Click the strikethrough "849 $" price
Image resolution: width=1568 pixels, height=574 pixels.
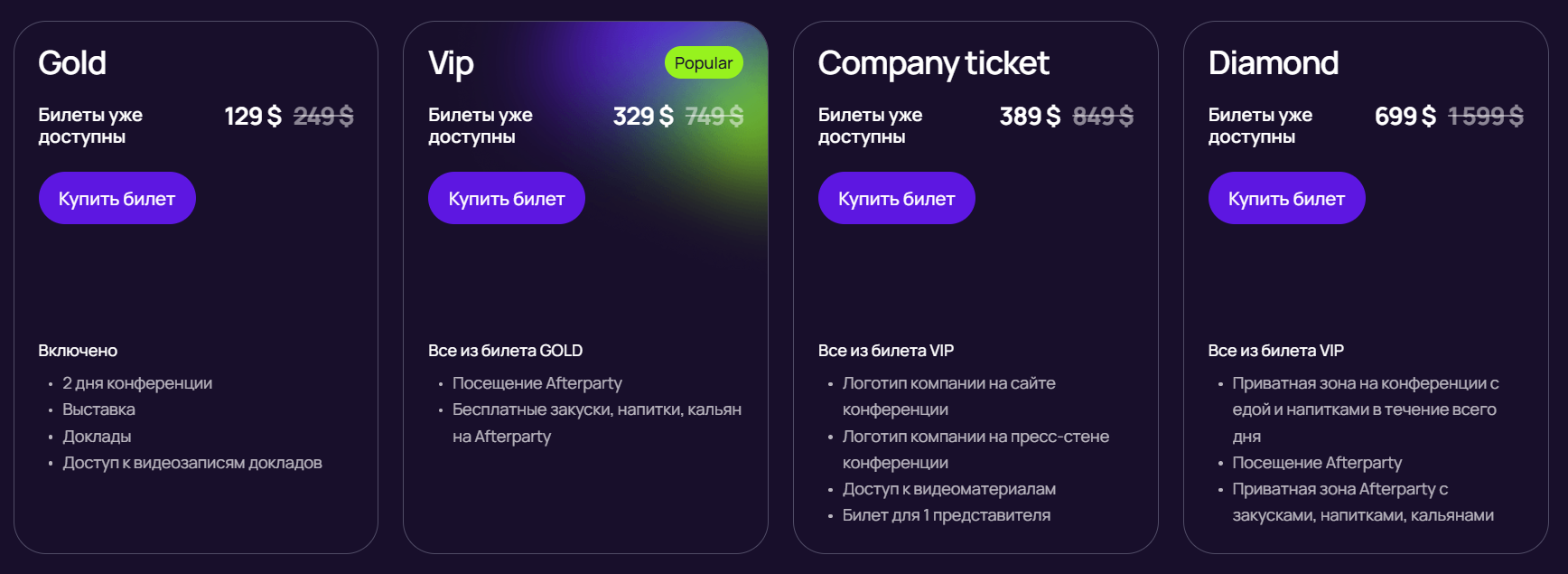coord(1103,117)
